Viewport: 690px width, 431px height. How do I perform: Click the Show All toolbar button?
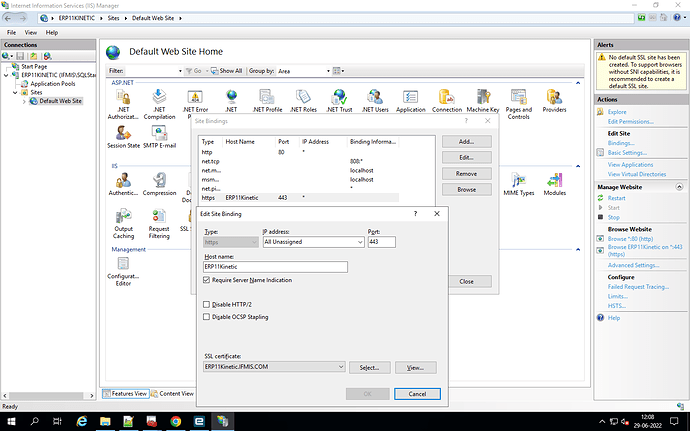pos(227,71)
